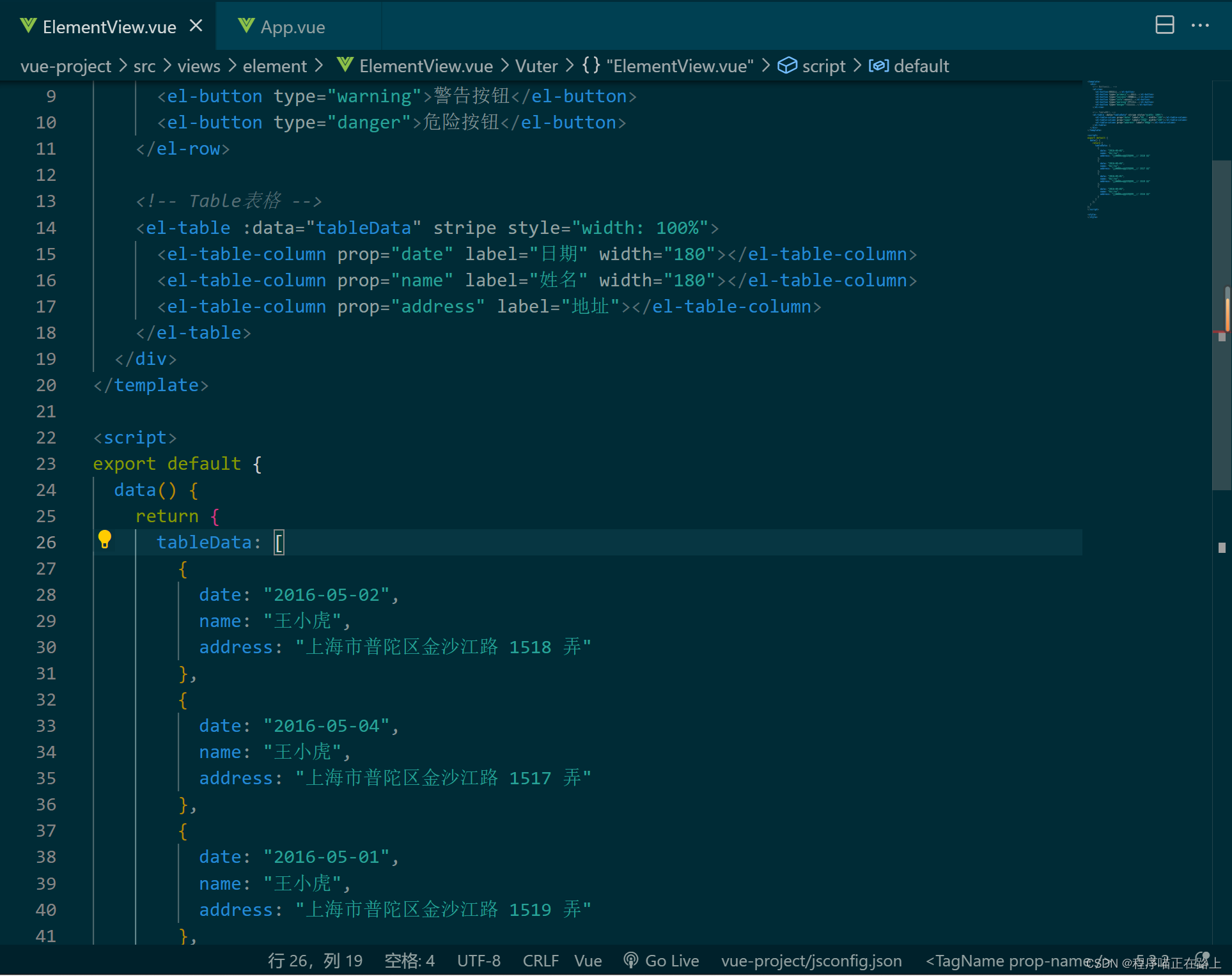
Task: Click the tableData property on line 26
Action: (204, 542)
